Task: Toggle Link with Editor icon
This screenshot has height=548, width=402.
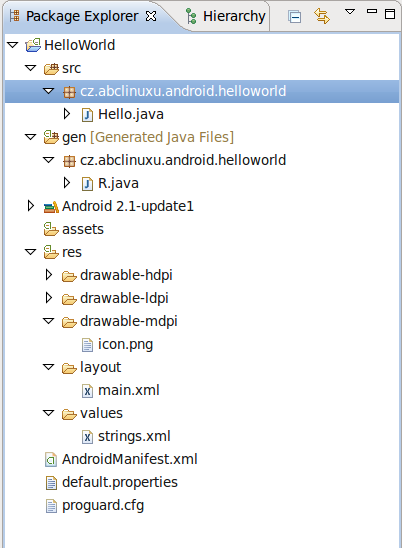Action: tap(322, 16)
